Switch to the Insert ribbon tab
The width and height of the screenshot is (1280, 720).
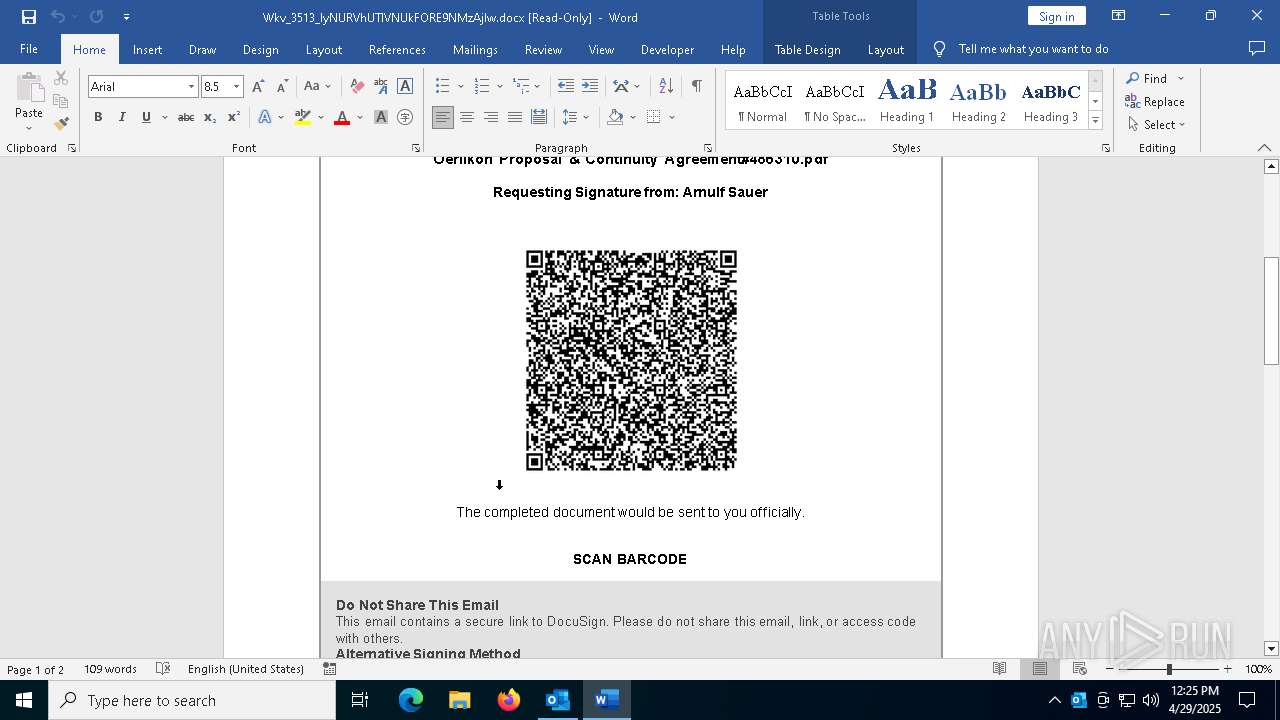(x=147, y=50)
